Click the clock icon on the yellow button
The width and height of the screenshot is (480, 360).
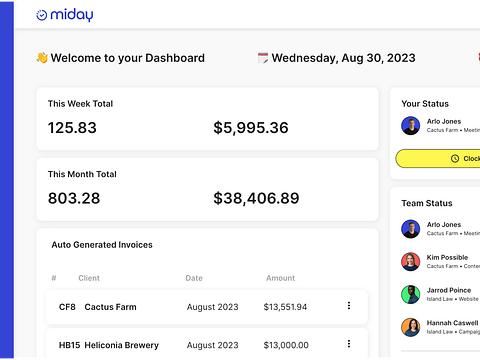[455, 159]
